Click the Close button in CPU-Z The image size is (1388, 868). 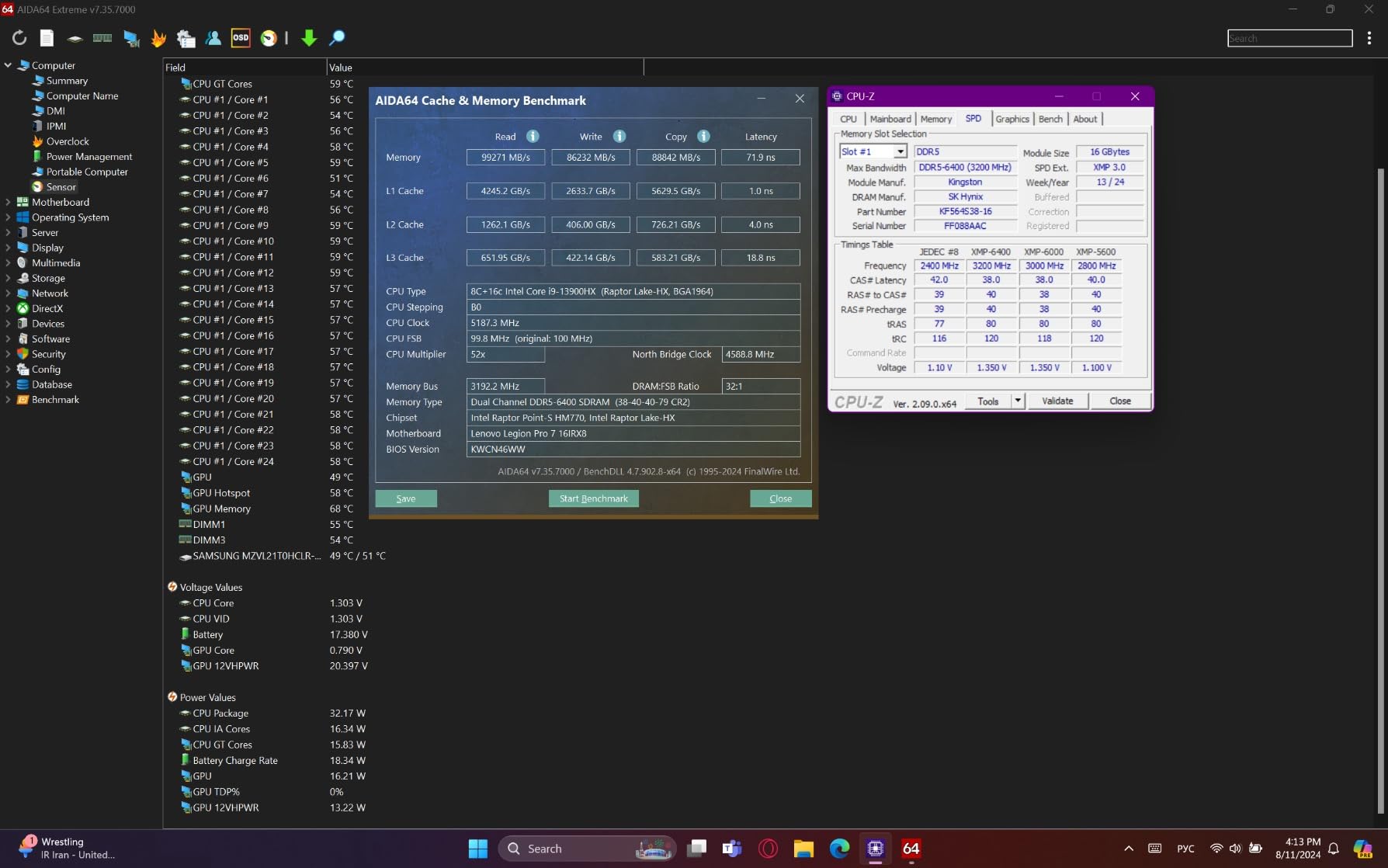(1120, 401)
